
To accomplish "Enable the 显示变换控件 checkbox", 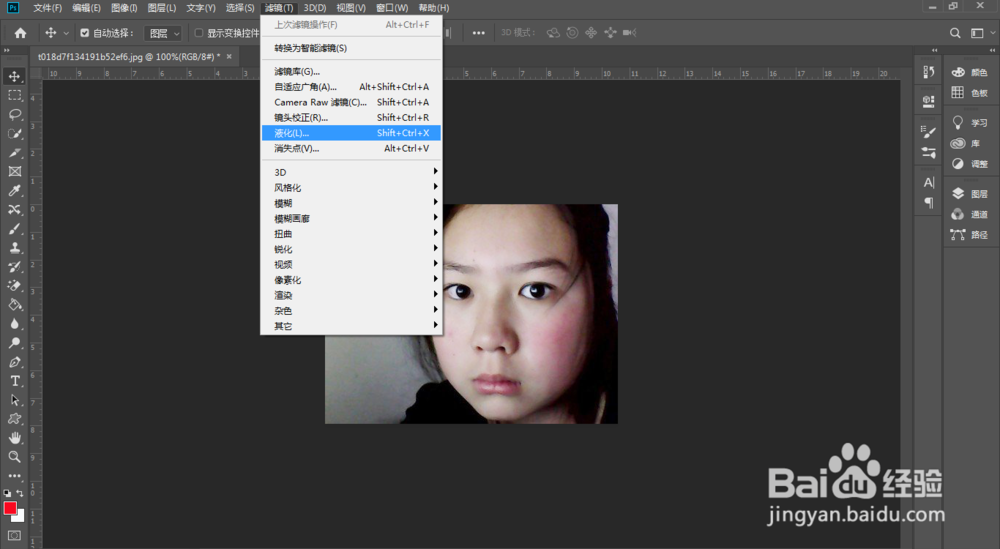I will click(x=198, y=33).
